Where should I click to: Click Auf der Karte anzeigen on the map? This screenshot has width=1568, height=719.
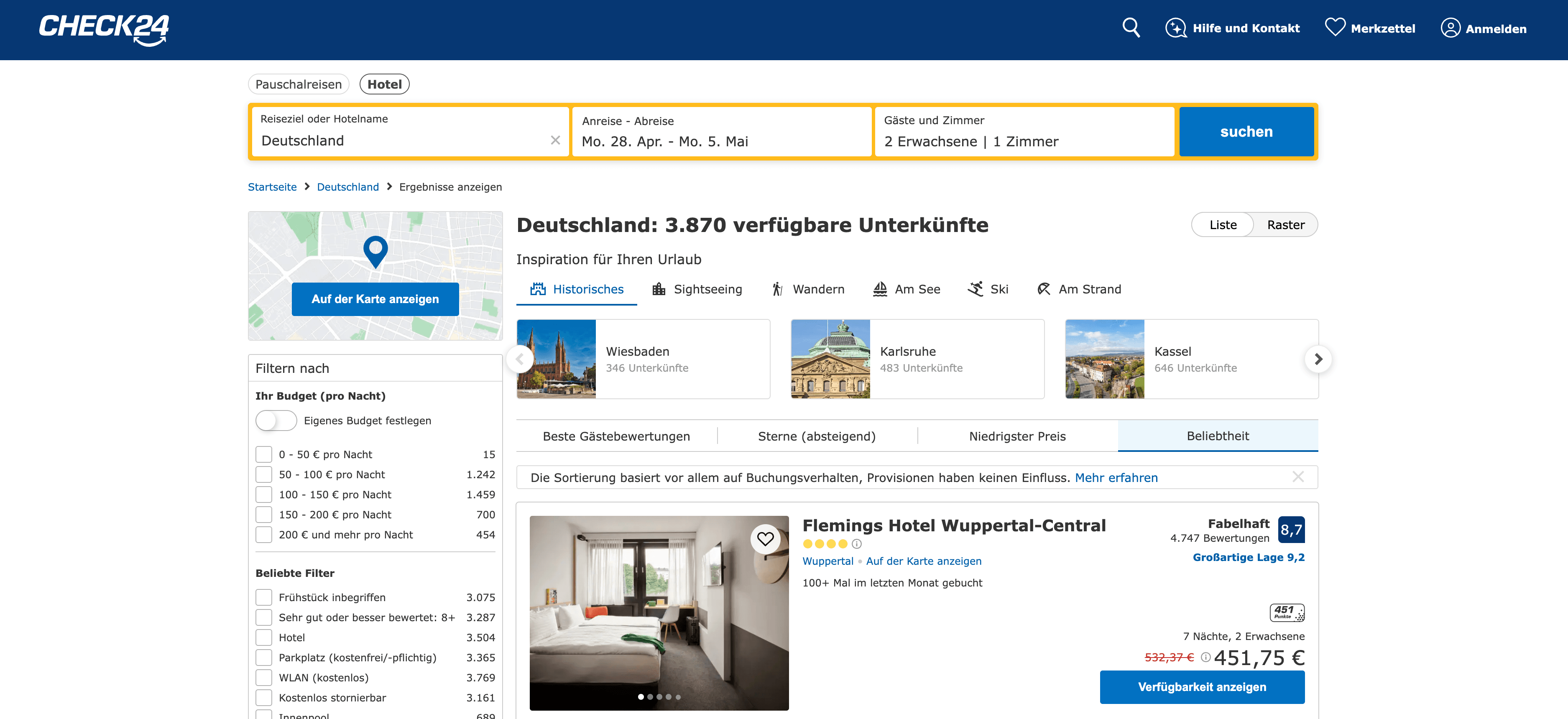pyautogui.click(x=375, y=298)
